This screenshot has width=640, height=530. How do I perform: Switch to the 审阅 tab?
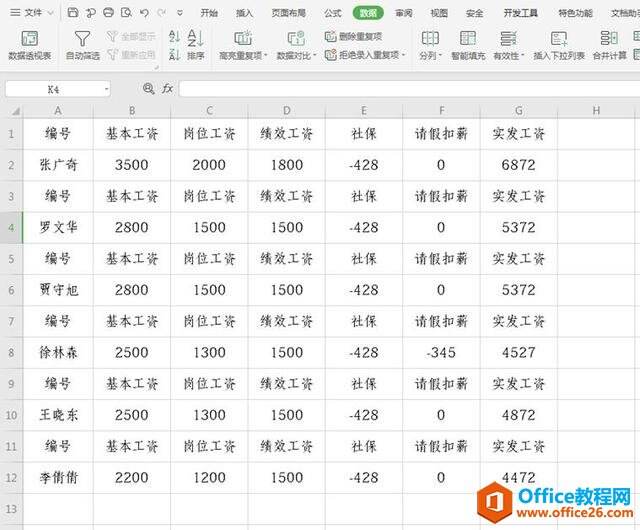[x=404, y=13]
